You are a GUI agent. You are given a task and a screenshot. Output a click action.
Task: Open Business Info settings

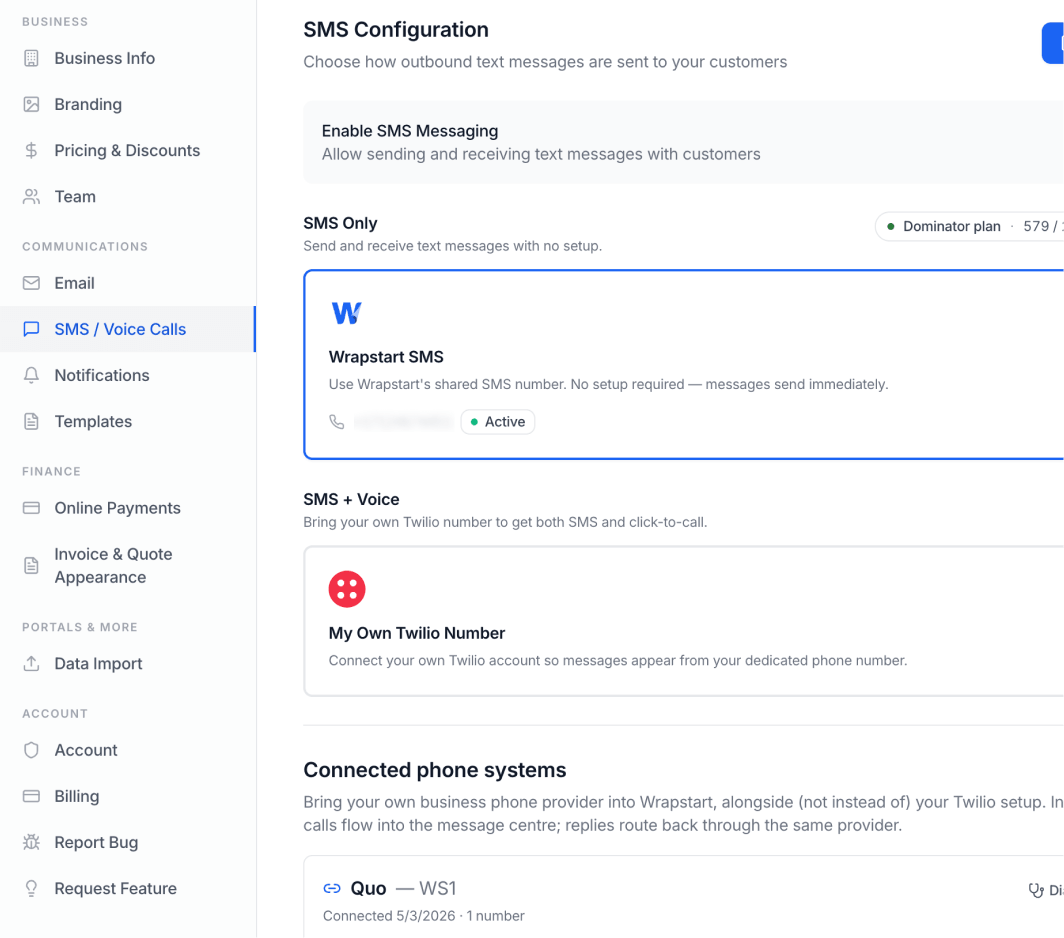[129, 58]
